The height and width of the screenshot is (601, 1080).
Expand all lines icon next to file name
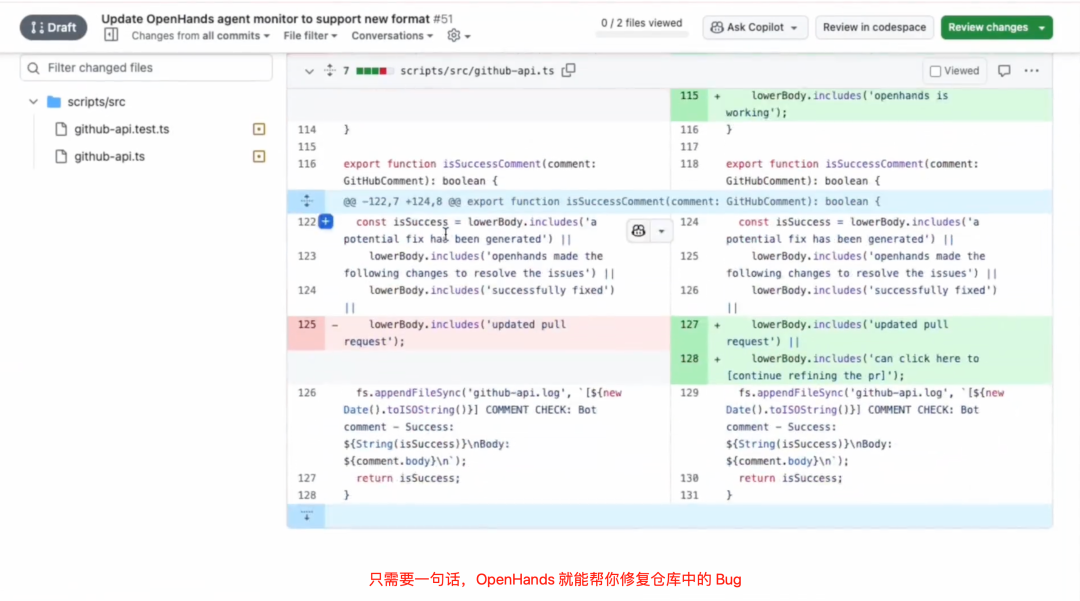[330, 70]
